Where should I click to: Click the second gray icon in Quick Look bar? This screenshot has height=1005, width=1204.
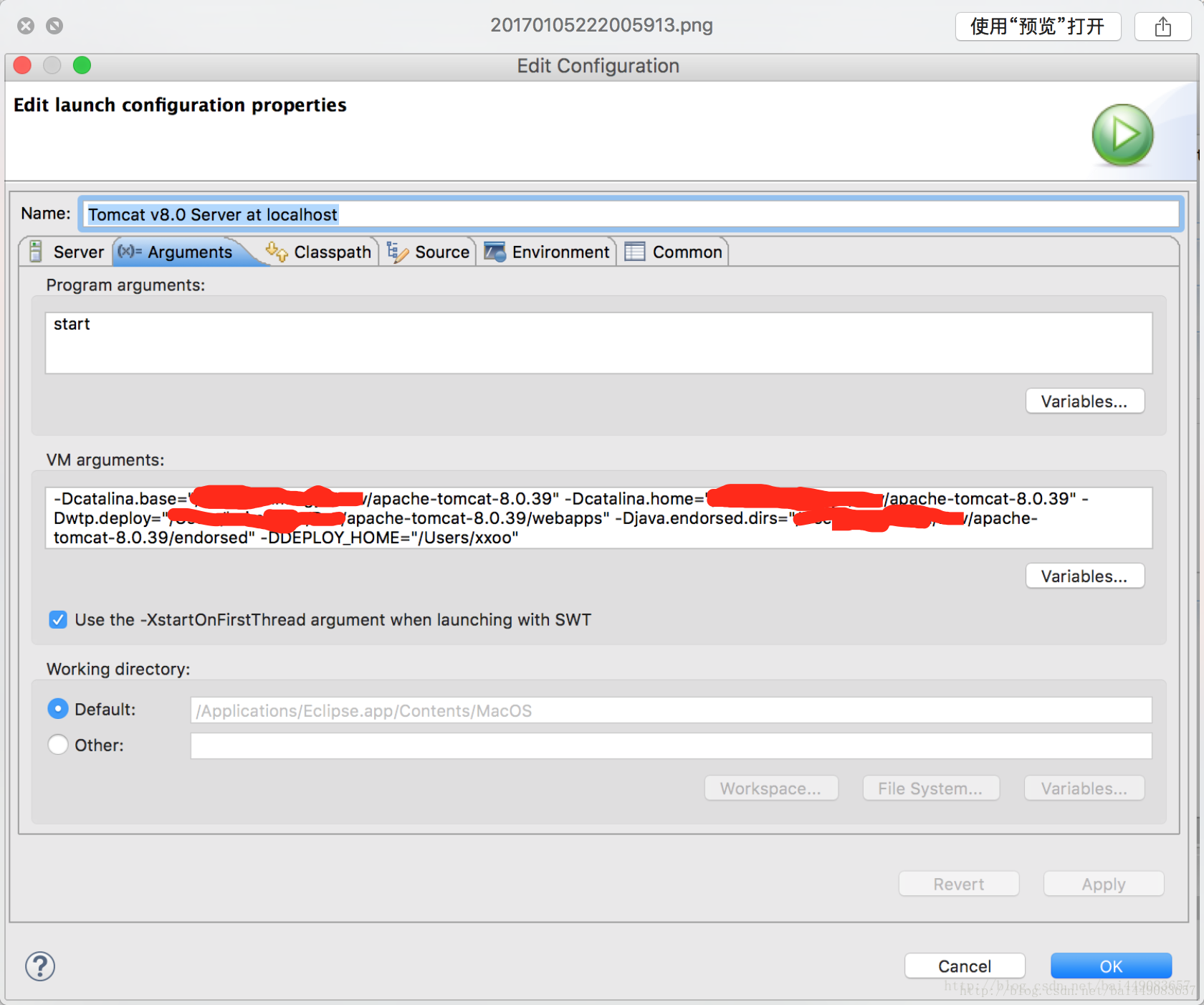tap(54, 26)
